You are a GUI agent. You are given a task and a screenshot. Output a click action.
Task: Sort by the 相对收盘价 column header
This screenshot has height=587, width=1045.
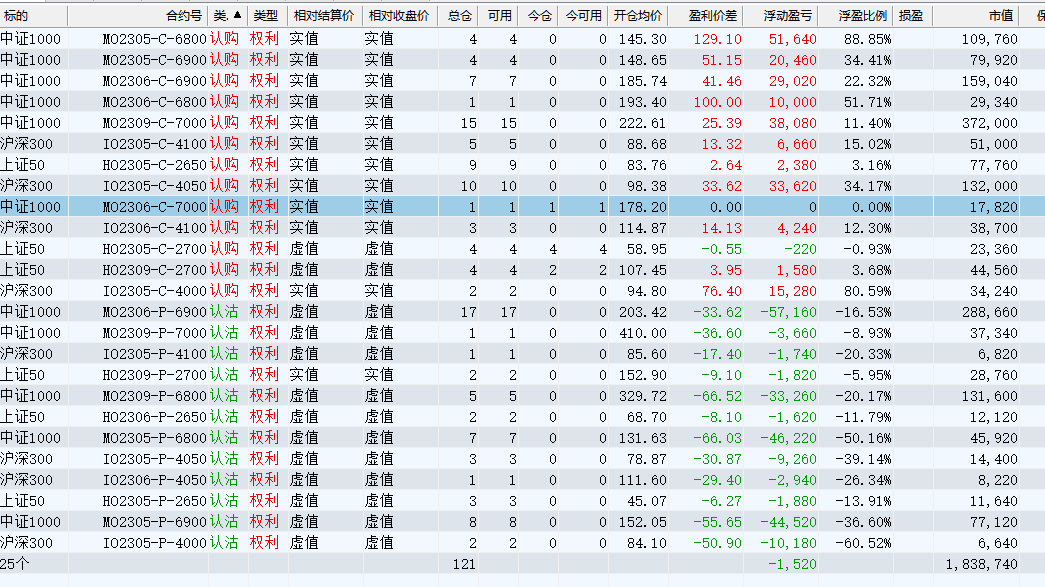[x=400, y=15]
